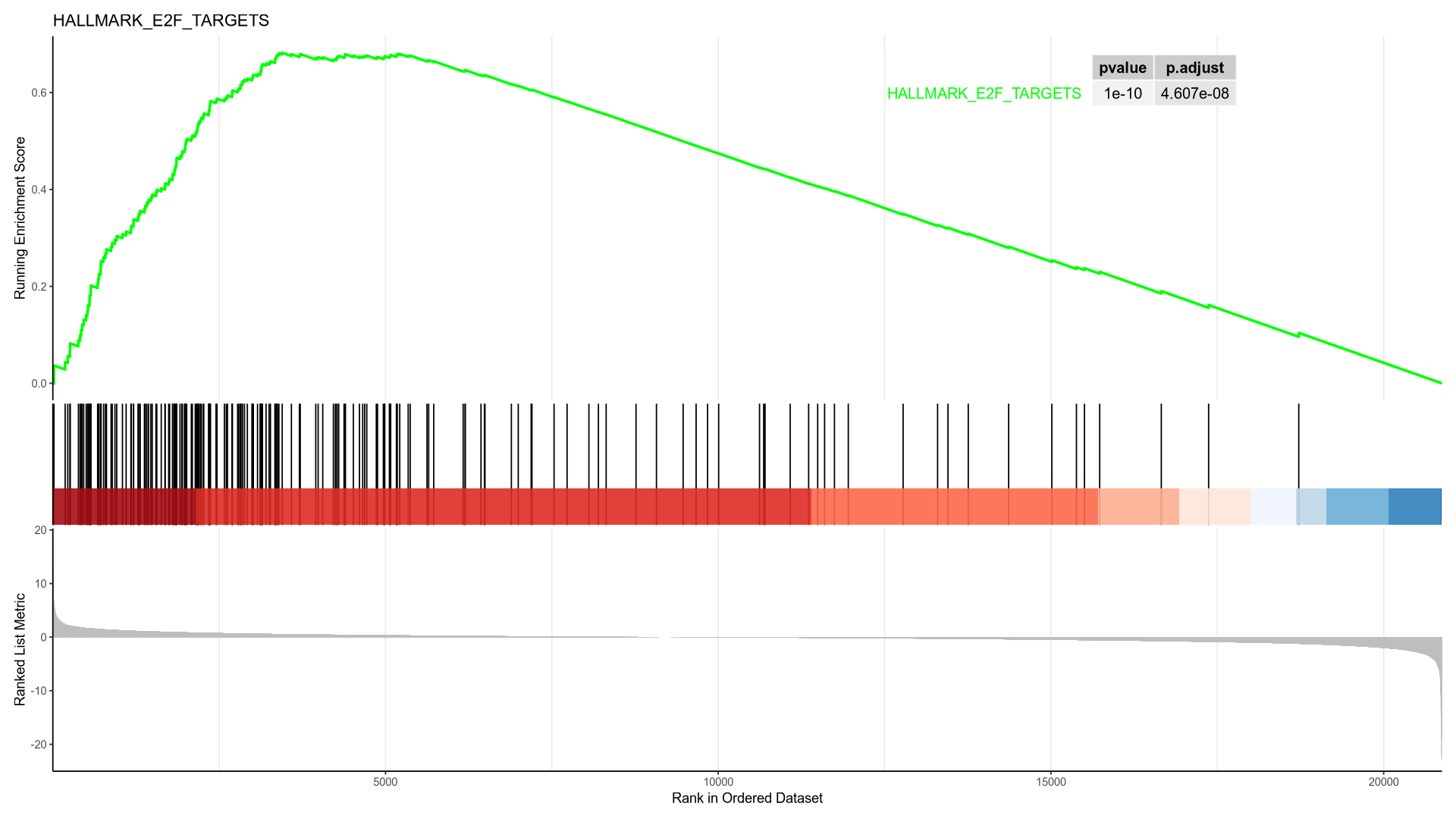
Task: Click the Running Enrichment Score axis title
Action: tap(20, 218)
